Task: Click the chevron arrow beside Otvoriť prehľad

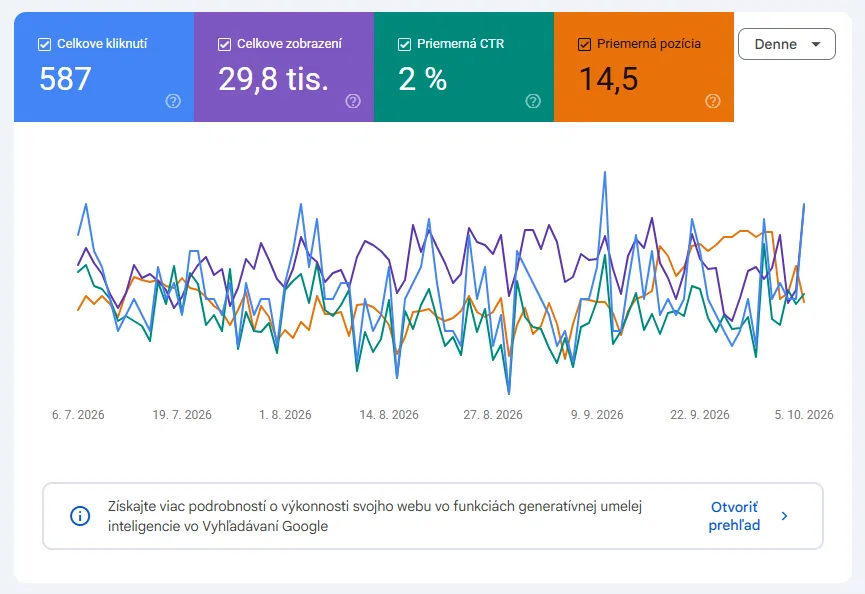Action: [x=784, y=516]
